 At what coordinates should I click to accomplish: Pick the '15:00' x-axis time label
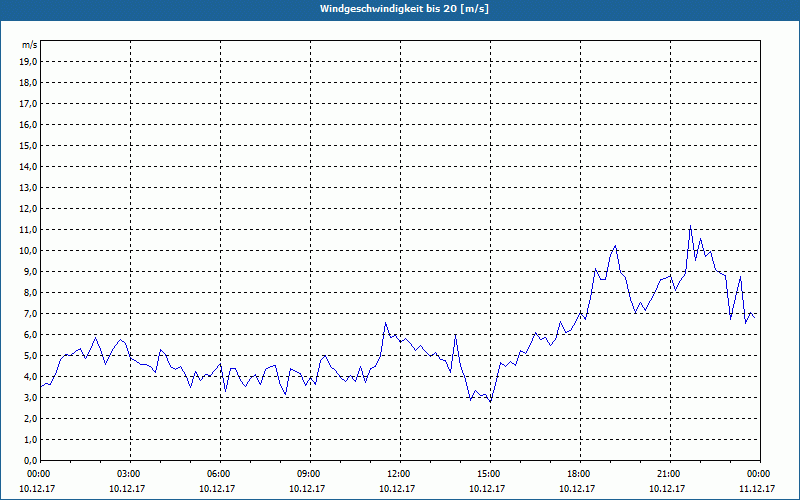coord(490,474)
